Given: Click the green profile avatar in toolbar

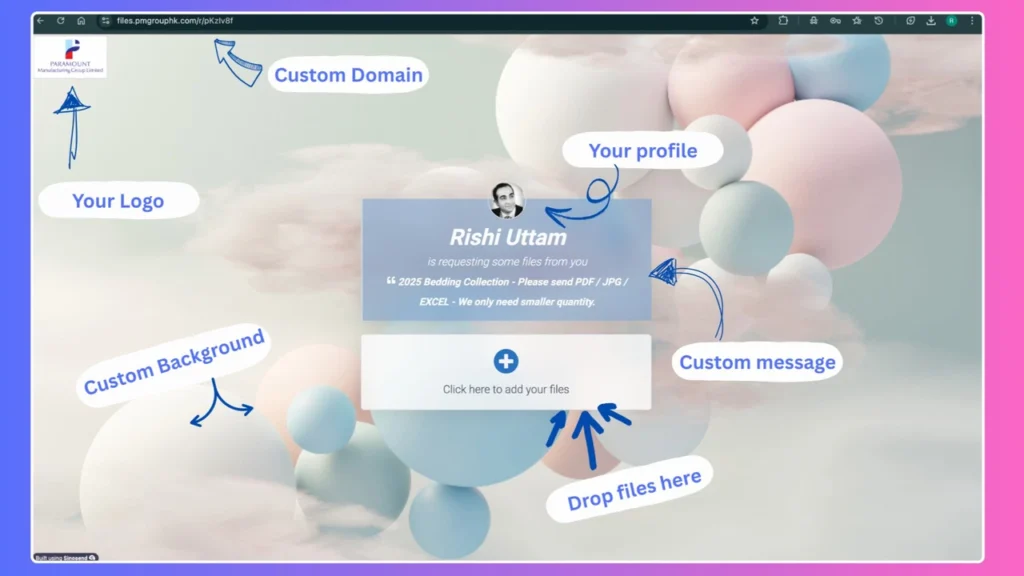Looking at the screenshot, I should (951, 20).
